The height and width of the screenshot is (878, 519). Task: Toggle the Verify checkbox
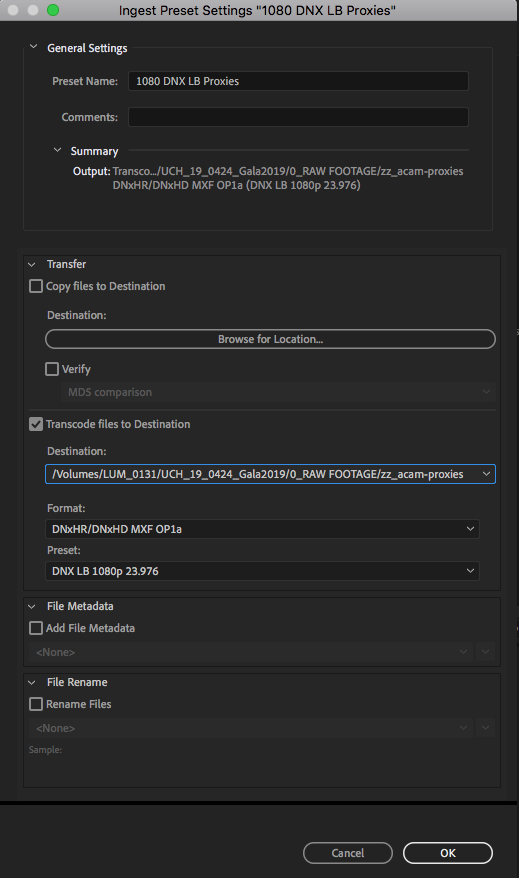click(x=52, y=369)
